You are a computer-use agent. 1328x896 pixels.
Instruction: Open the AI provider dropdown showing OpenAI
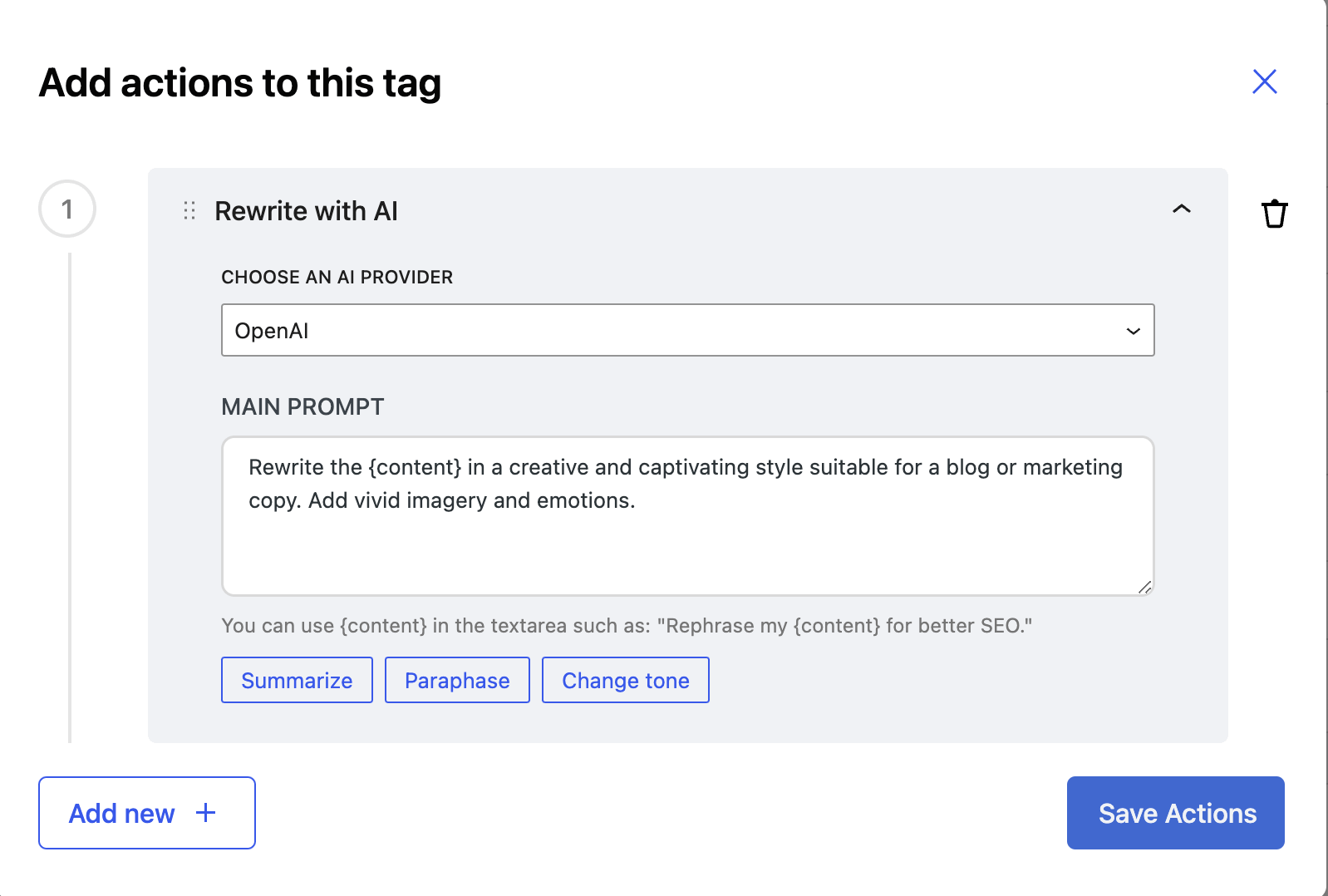[x=686, y=330]
